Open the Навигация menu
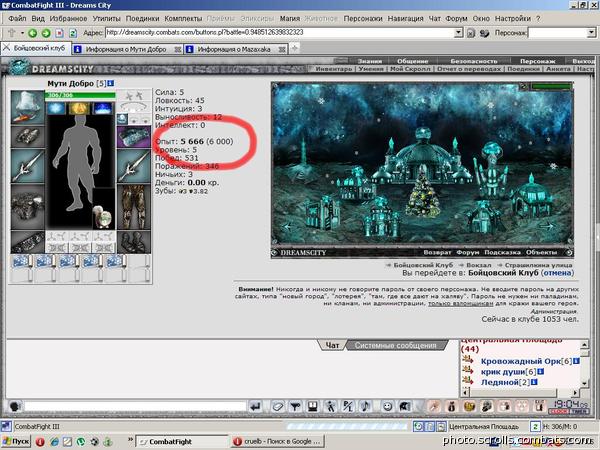 tap(405, 18)
